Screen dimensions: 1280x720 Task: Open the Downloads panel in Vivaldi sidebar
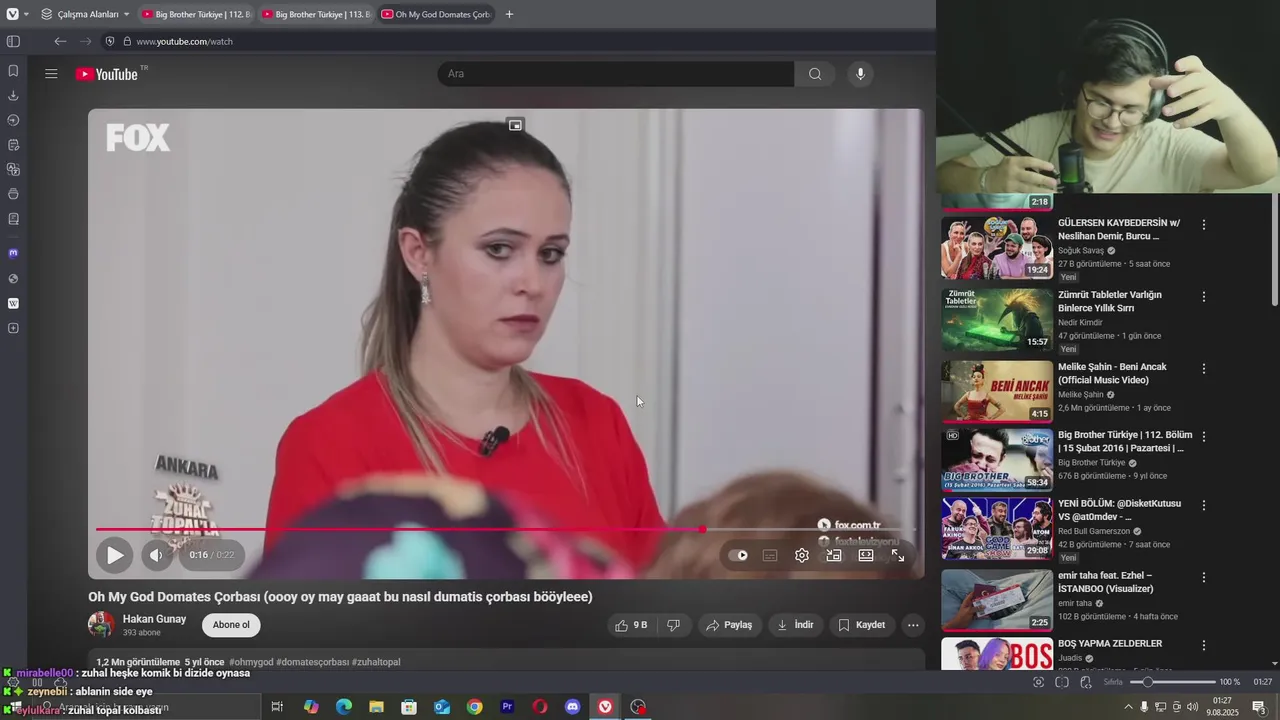13,96
